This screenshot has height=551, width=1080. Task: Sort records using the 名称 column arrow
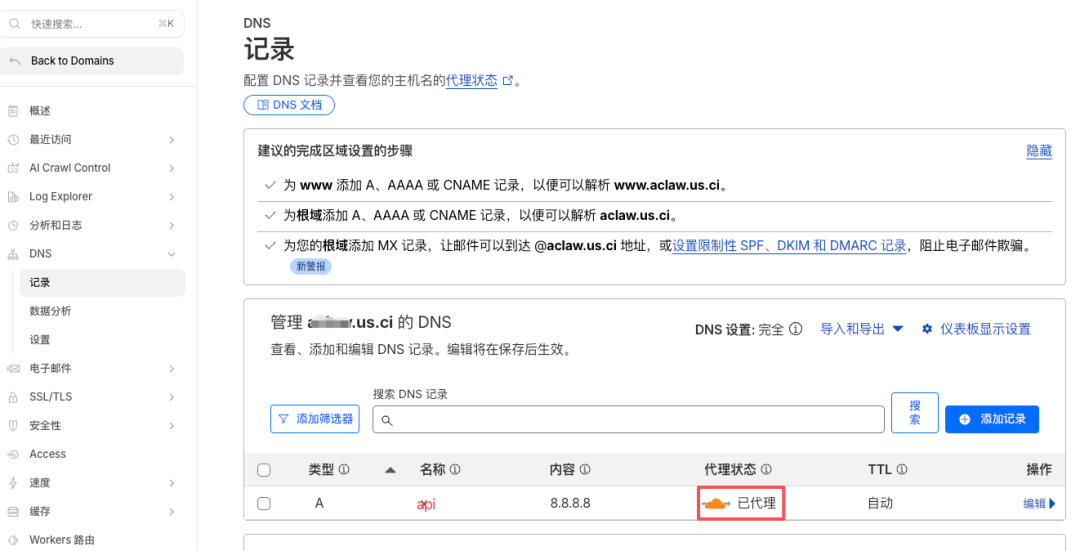390,470
